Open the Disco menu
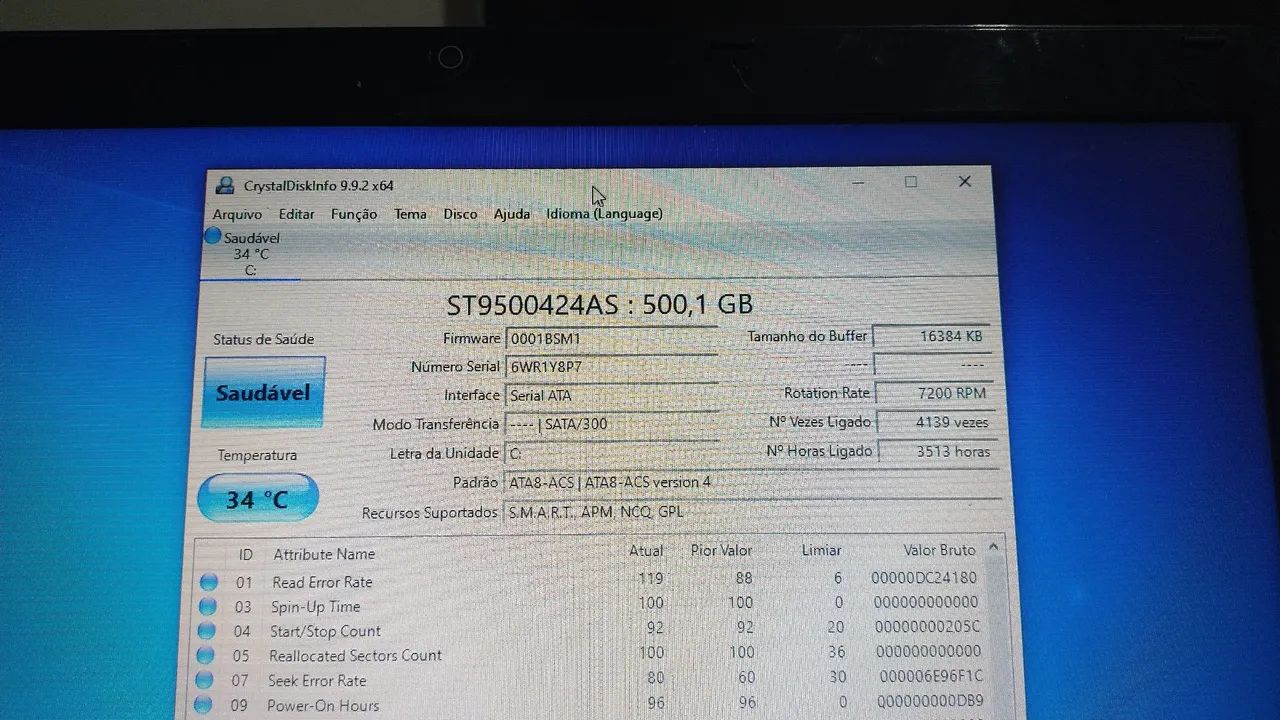 click(x=460, y=214)
